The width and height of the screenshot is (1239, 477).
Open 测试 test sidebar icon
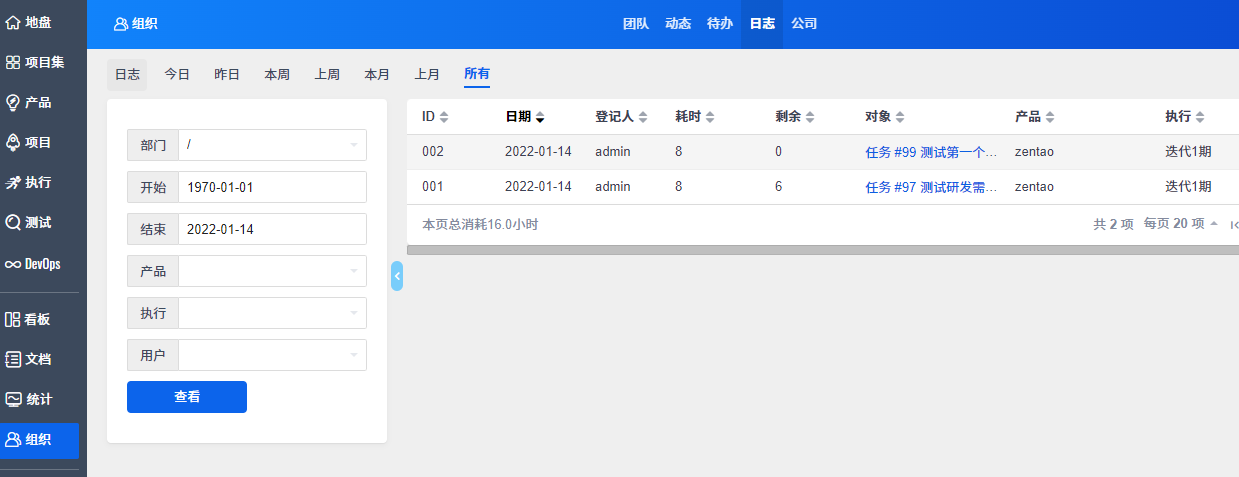tap(14, 222)
